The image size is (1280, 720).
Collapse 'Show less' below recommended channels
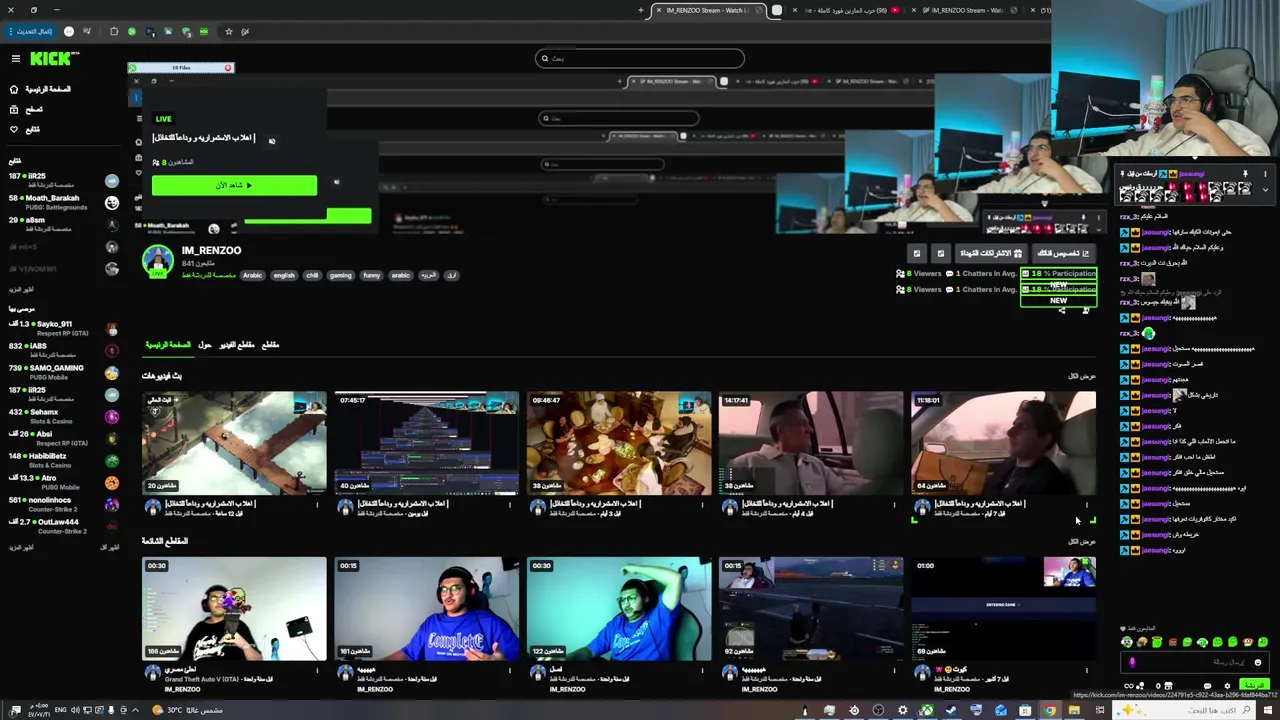110,547
